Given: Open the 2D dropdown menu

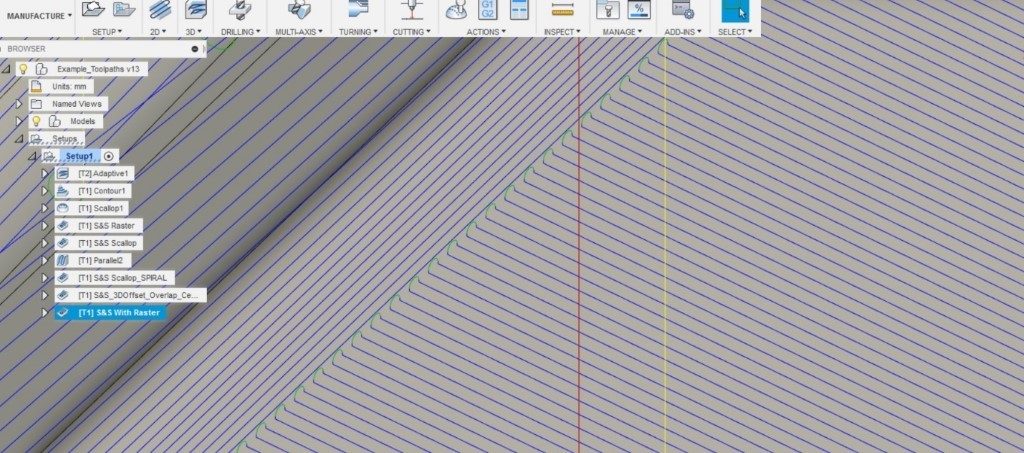Looking at the screenshot, I should point(159,31).
